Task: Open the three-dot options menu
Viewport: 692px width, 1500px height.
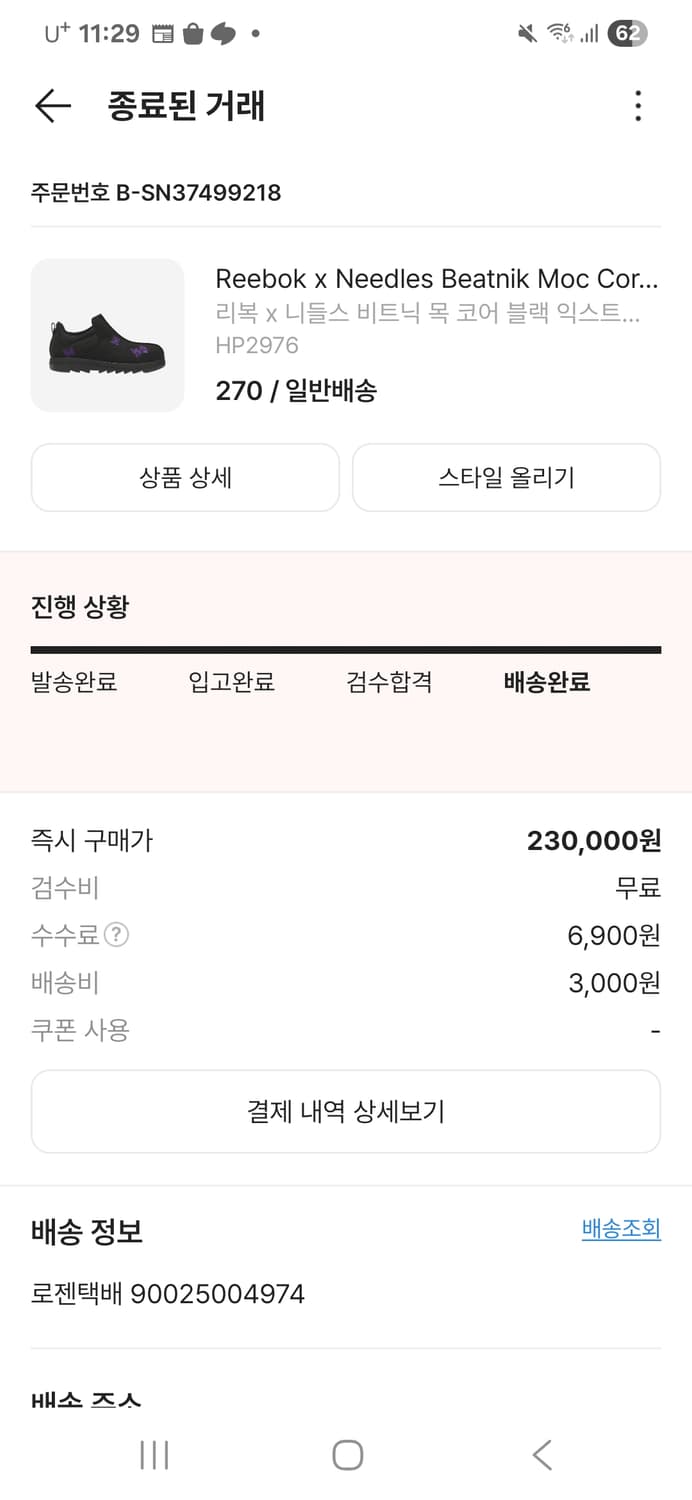Action: (x=638, y=106)
